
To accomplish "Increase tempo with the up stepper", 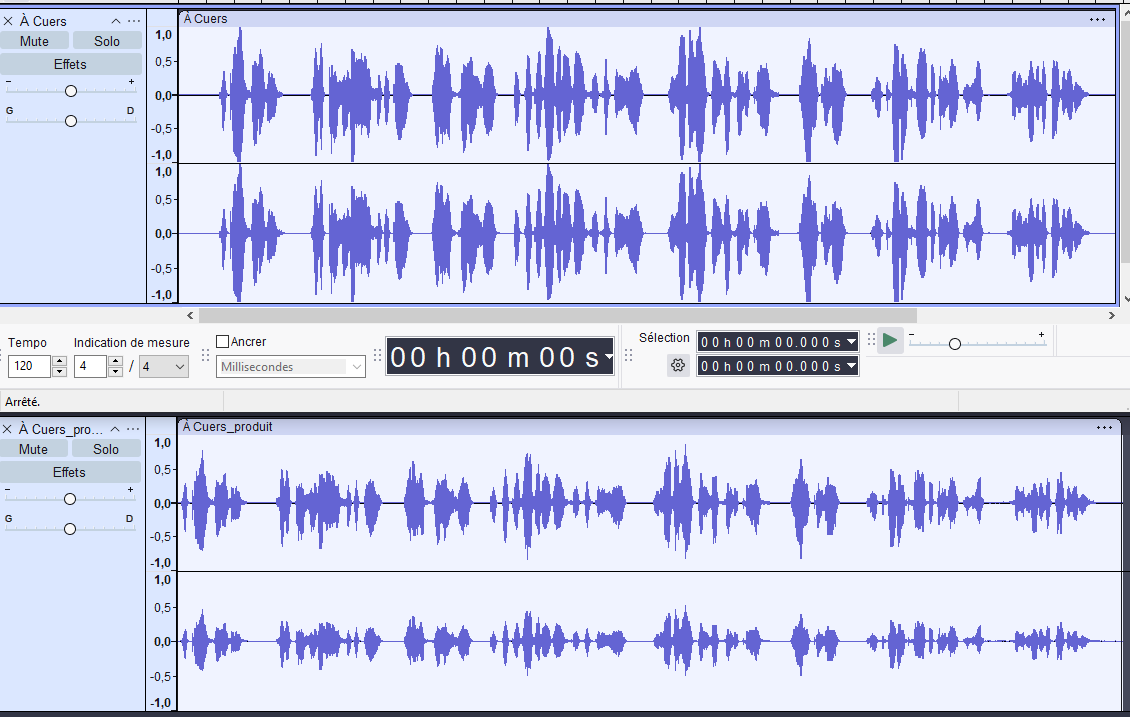I will coord(60,361).
